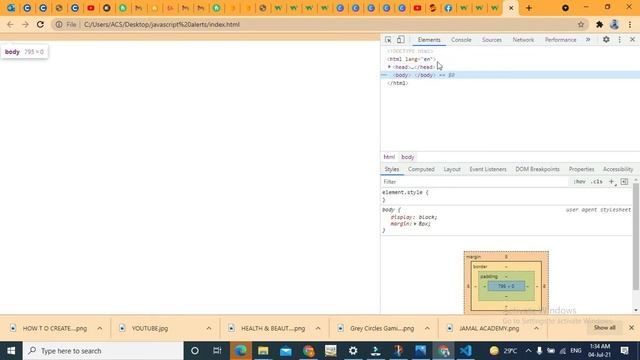Open the Computed subtab

tap(421, 169)
